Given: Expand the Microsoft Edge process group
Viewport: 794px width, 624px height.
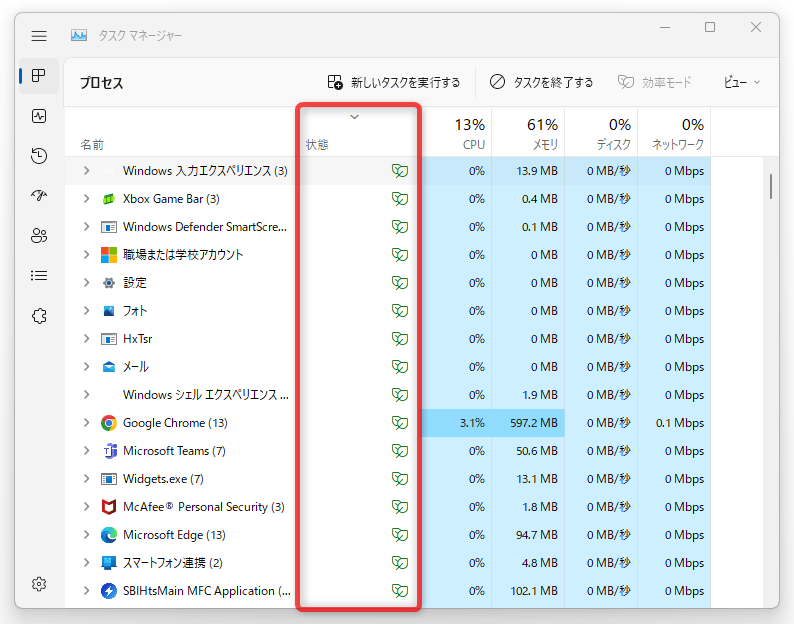Looking at the screenshot, I should click(87, 535).
